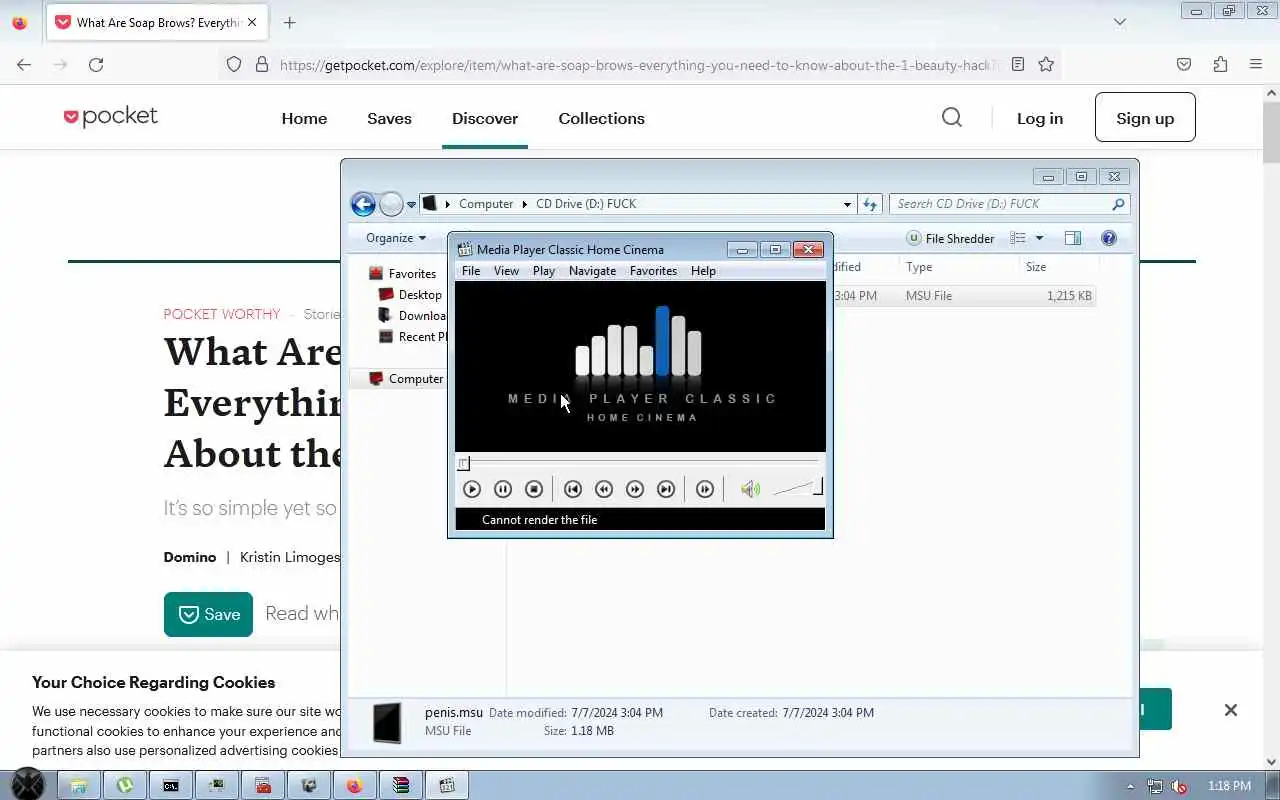Click the seek bar handle in player

pyautogui.click(x=463, y=463)
